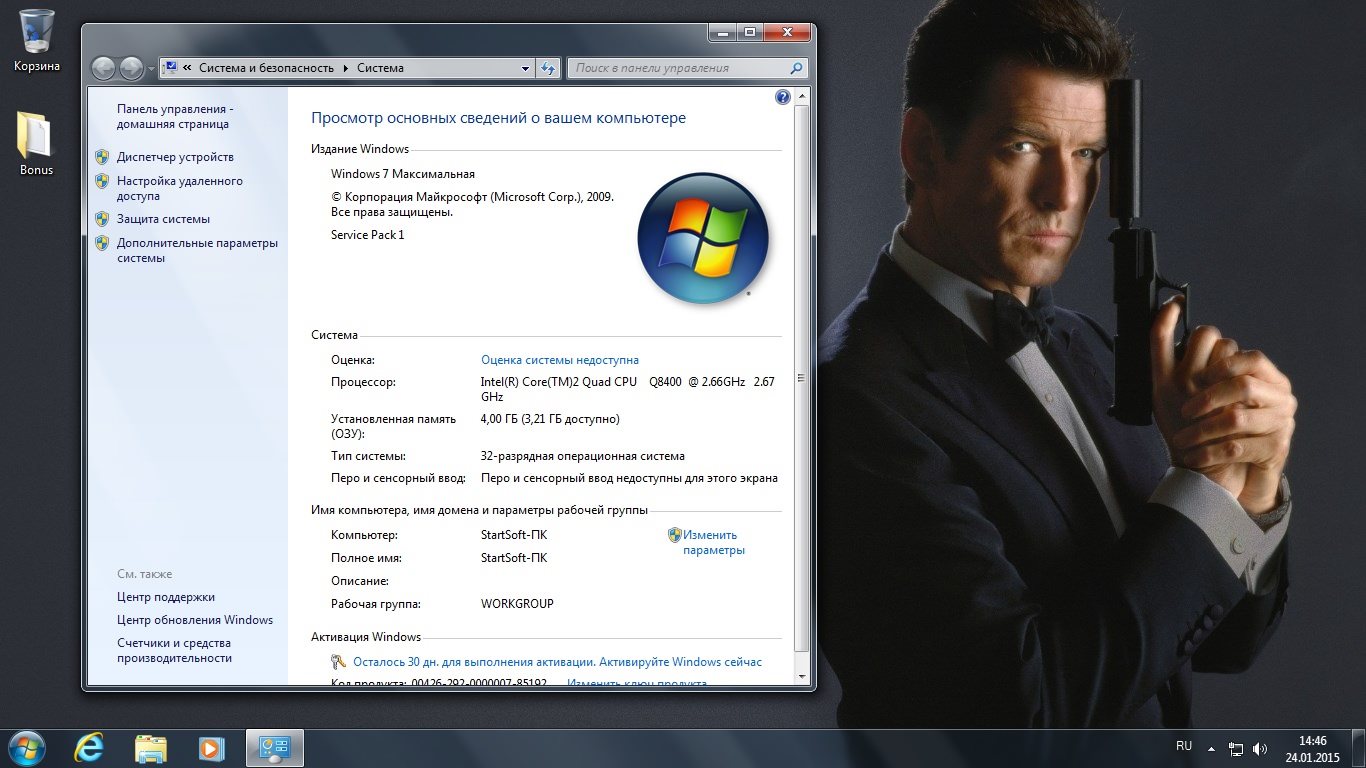The height and width of the screenshot is (768, 1366).
Task: Click Изменить параметры link
Action: coord(714,542)
